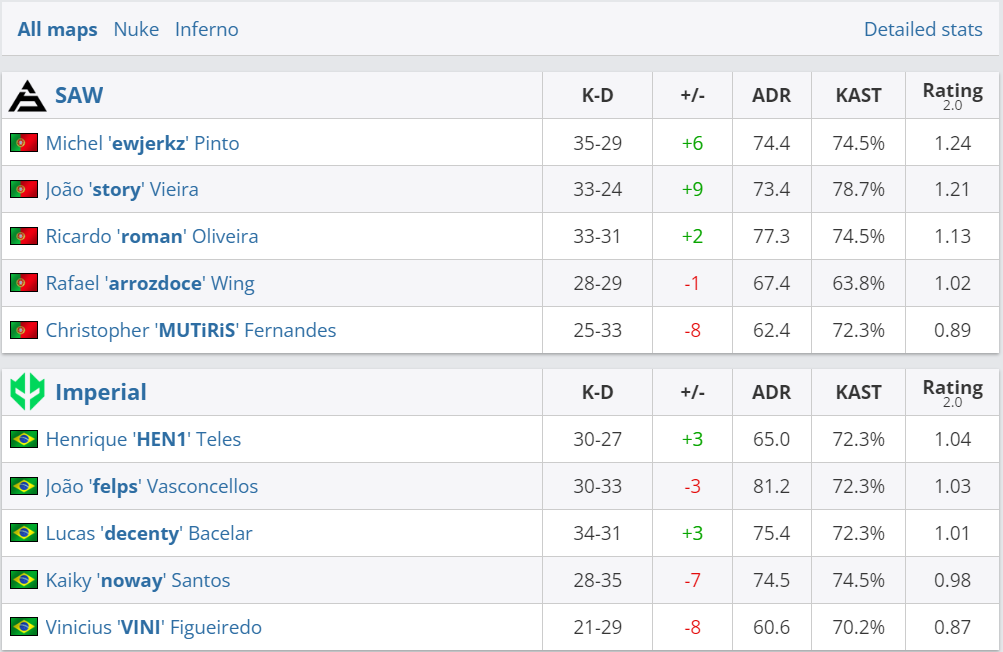Click Portugal flag next to story
The image size is (1003, 652).
[x=24, y=189]
